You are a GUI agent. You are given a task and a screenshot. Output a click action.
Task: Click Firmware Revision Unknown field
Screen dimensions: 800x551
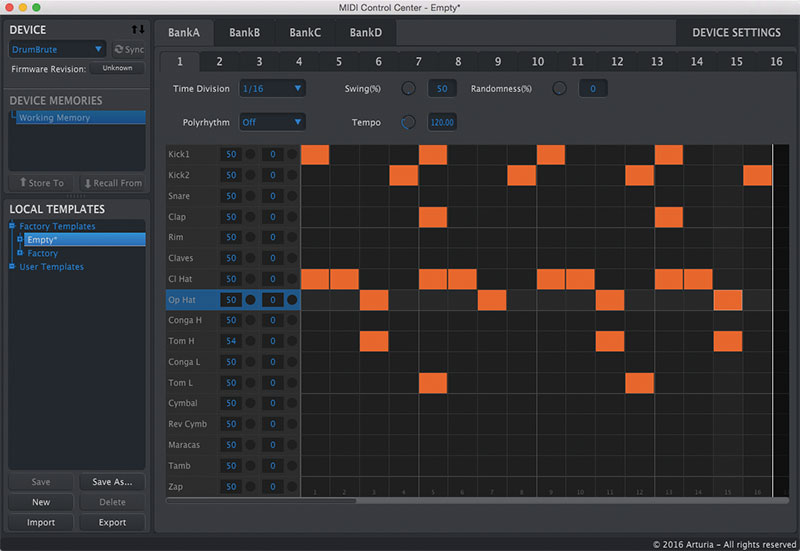tap(117, 68)
